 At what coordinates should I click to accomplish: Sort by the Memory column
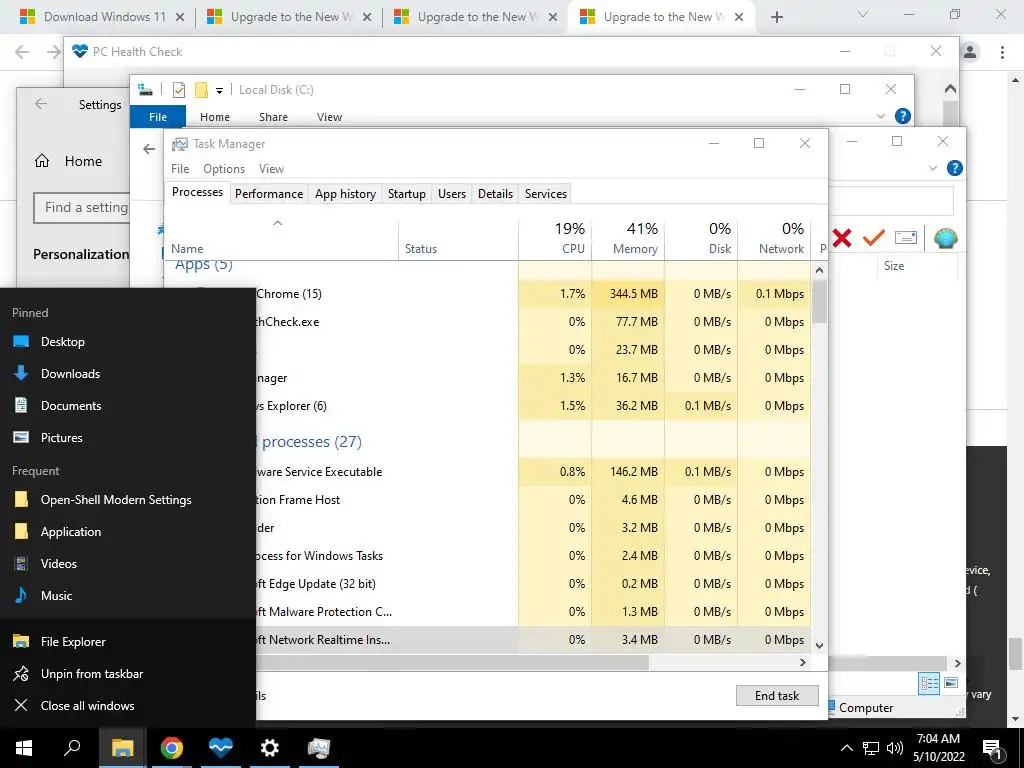click(628, 238)
